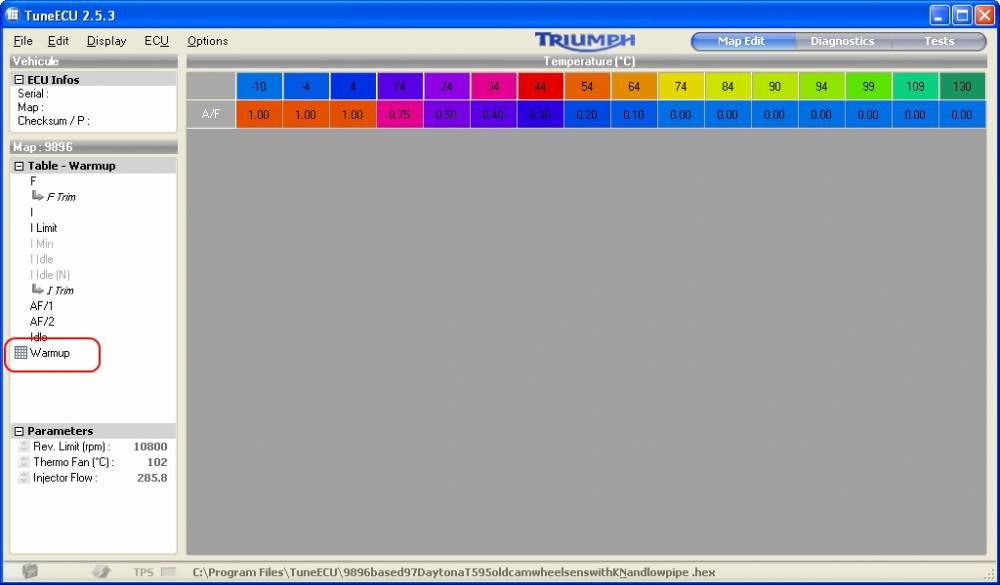This screenshot has width=1000, height=585.
Task: Click the greyed I Idle (N) entry
Action: 50,274
